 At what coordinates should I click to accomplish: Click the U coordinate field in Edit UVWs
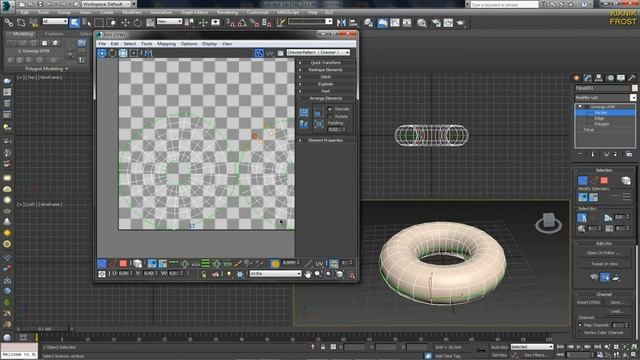[124, 273]
